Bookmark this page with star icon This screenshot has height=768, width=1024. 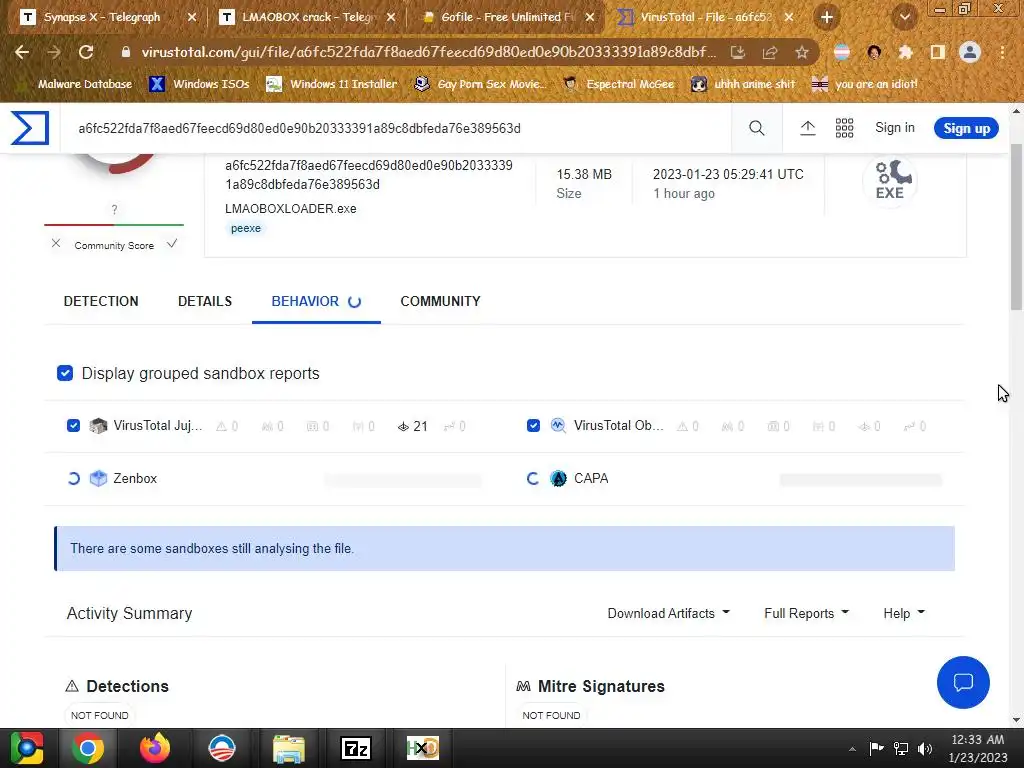(802, 52)
